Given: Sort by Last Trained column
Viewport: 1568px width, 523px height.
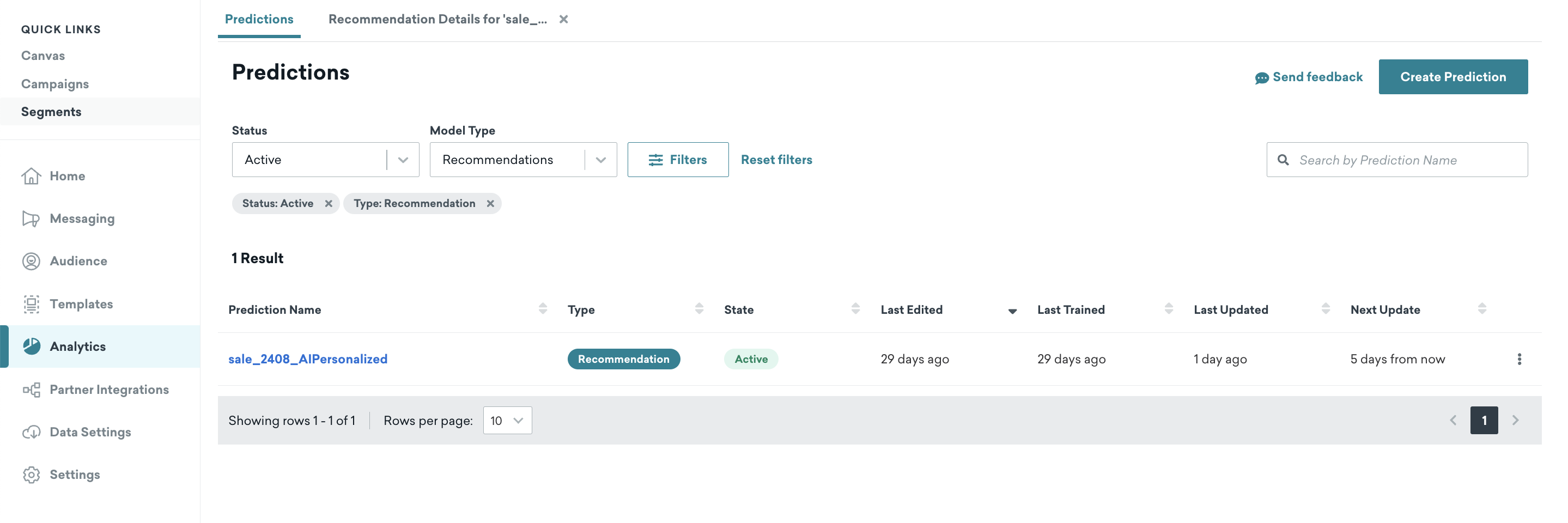Looking at the screenshot, I should [1169, 309].
